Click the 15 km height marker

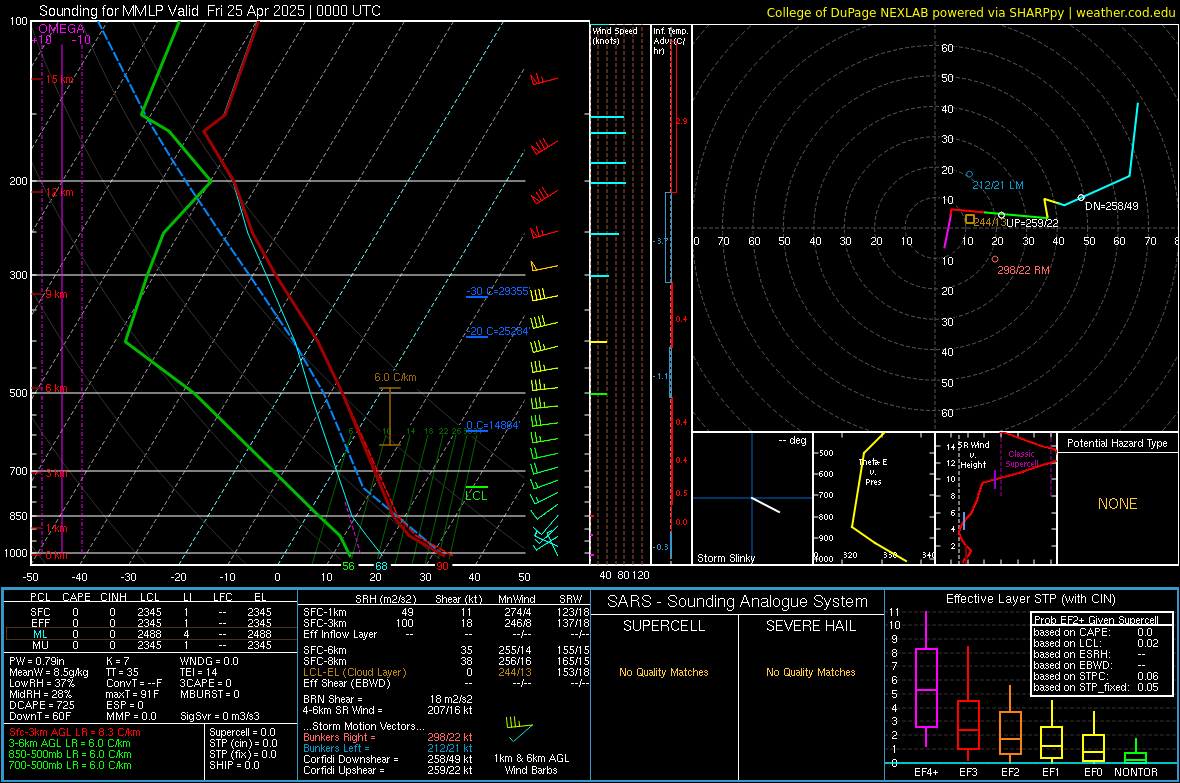(x=59, y=79)
